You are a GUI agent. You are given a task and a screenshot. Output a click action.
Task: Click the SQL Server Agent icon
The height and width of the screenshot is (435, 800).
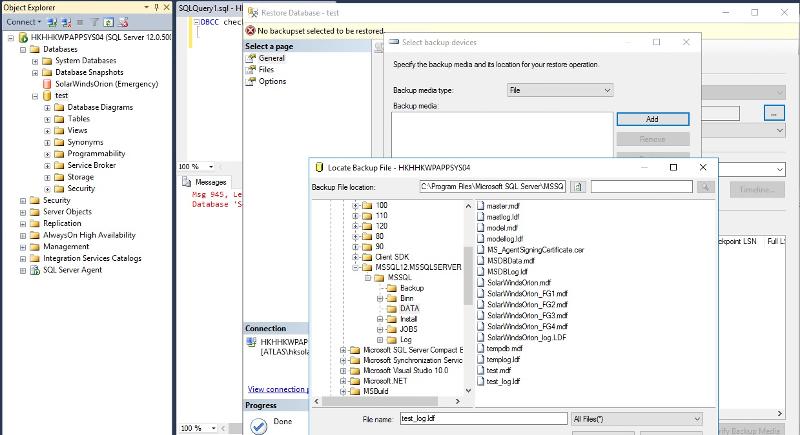click(x=35, y=270)
